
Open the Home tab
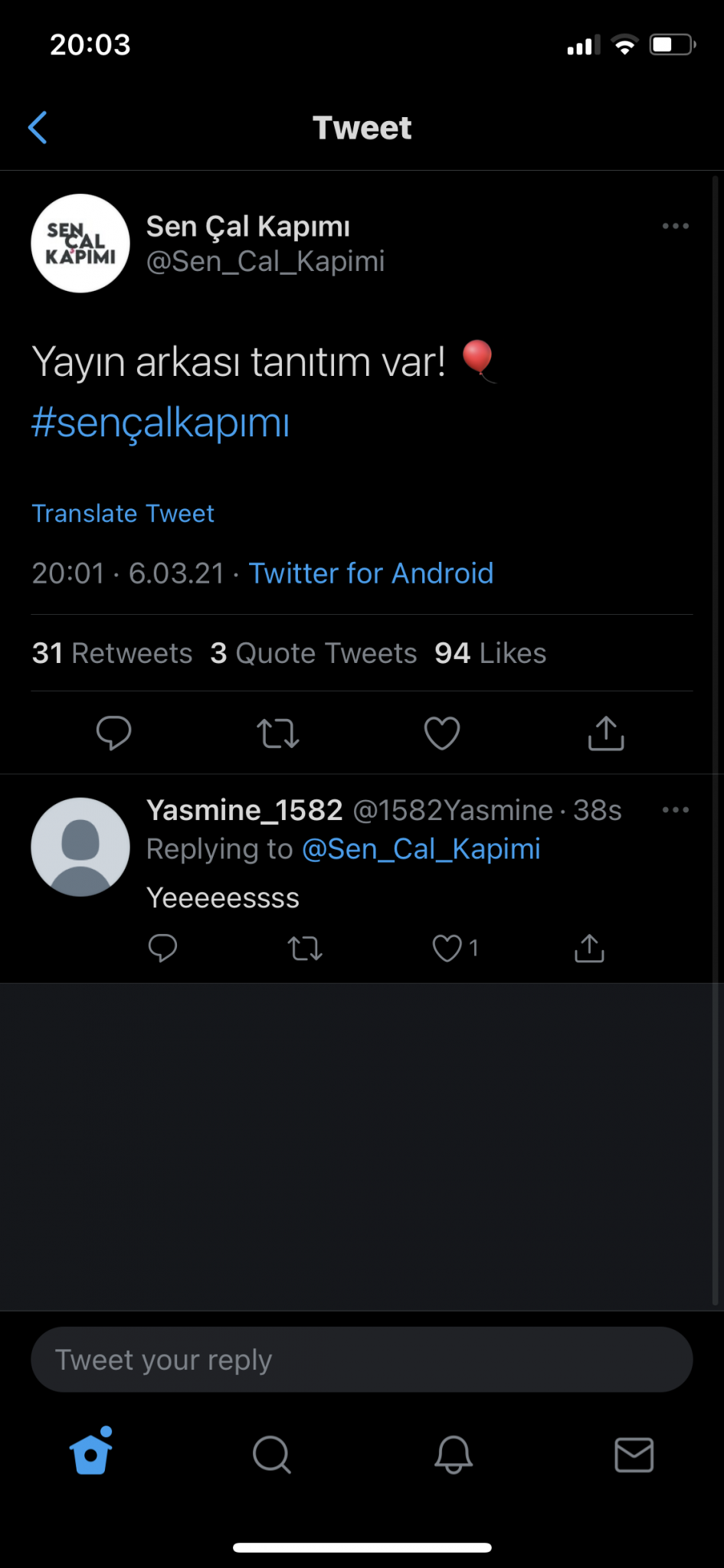click(x=91, y=1454)
